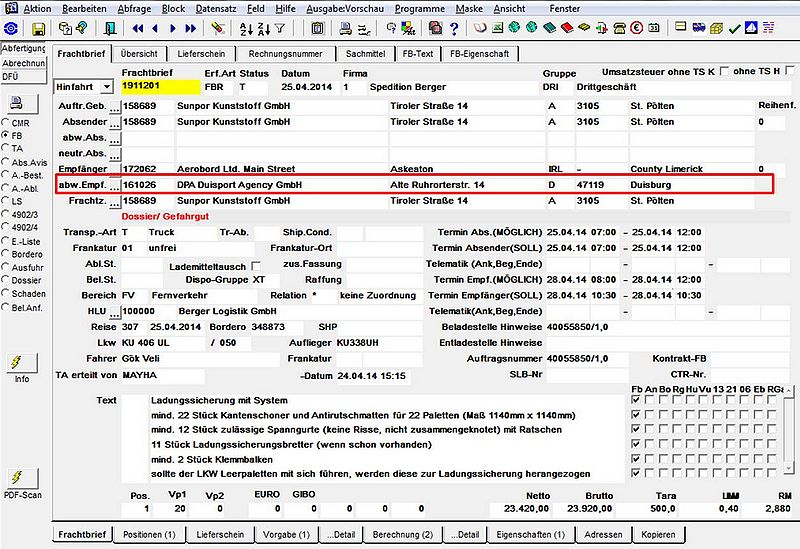Open the Absender lookup '...' button

(x=115, y=122)
